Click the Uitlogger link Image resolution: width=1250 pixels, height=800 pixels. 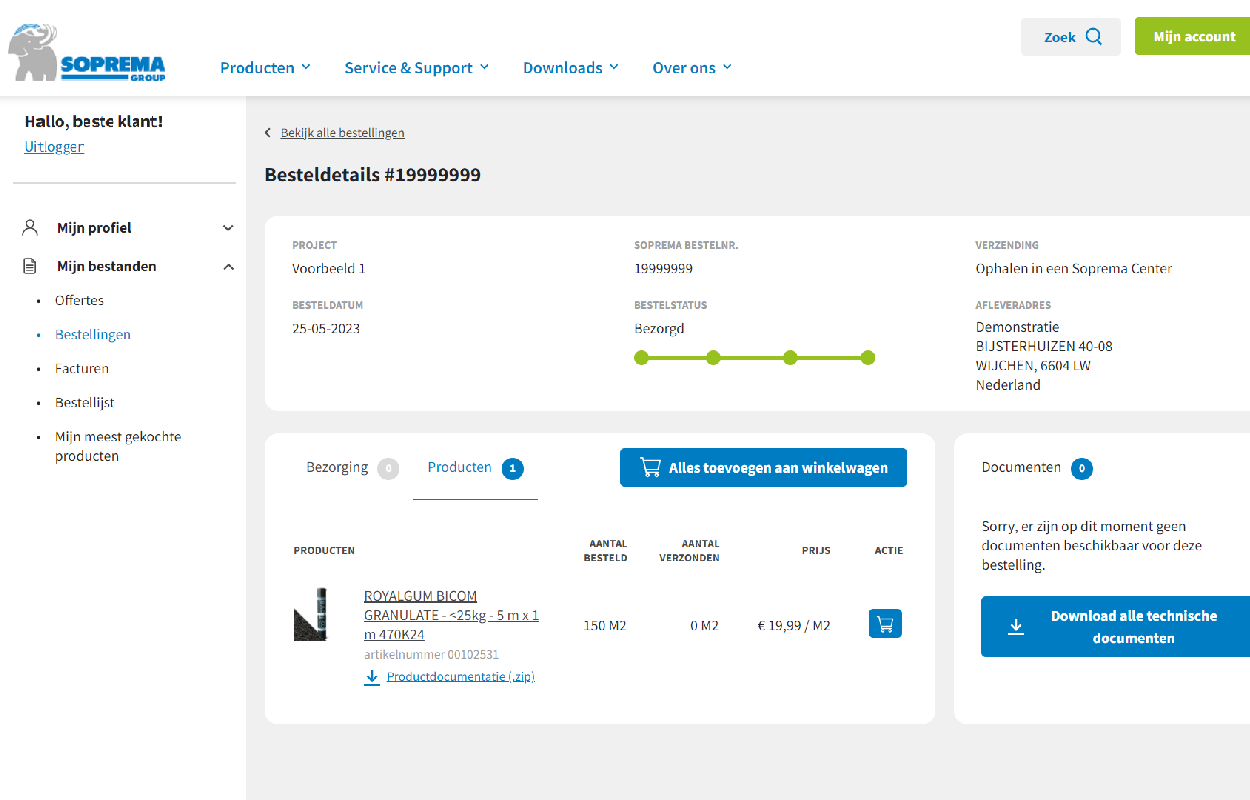pos(54,146)
